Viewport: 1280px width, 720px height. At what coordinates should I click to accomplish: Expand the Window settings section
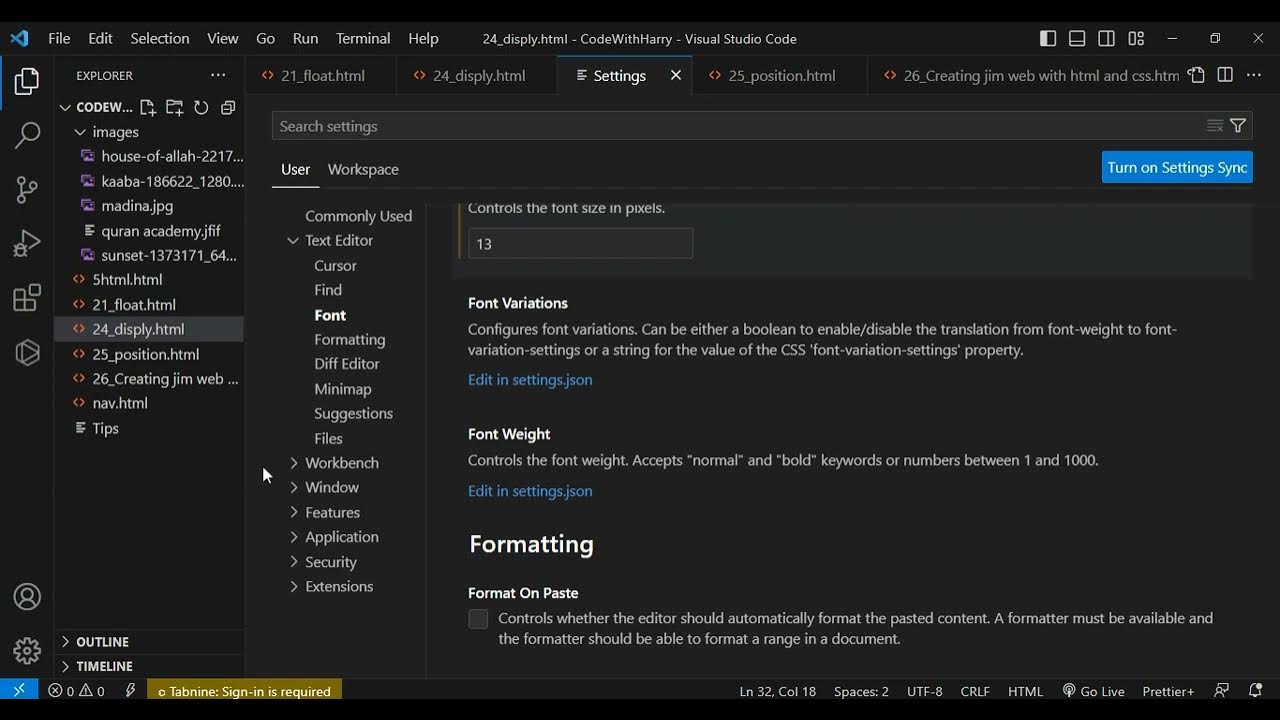coord(293,487)
